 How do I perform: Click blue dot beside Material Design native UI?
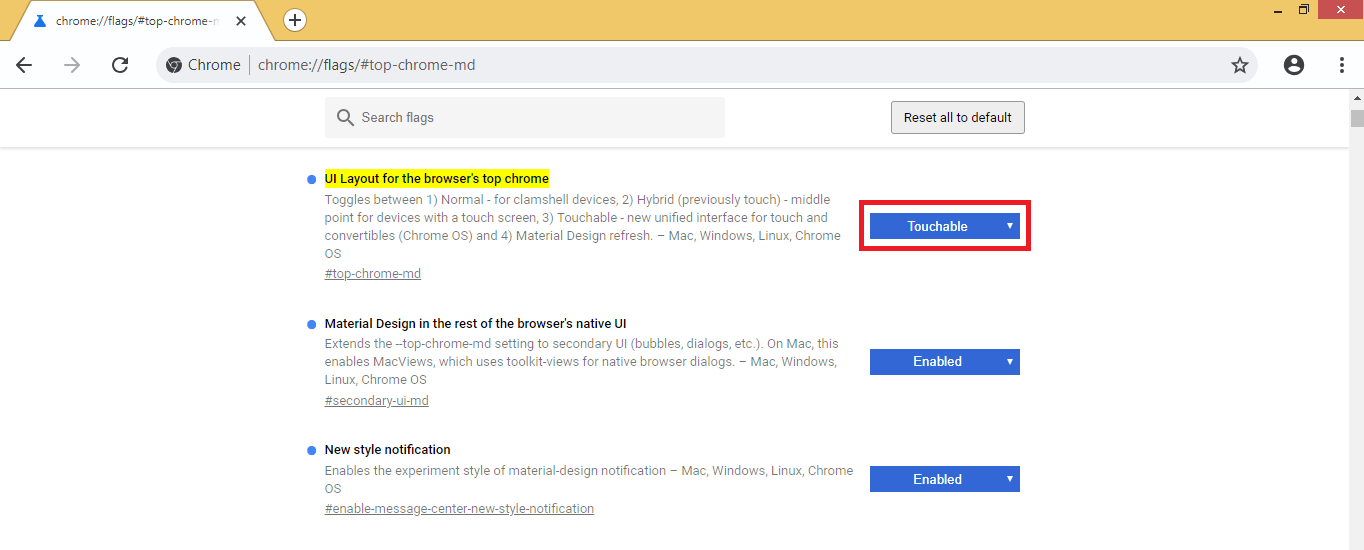312,324
